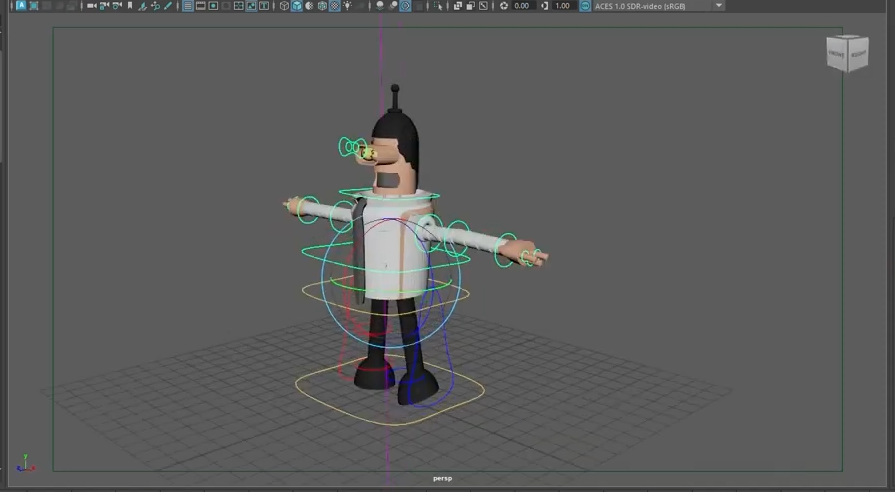Toggle the Resolution Gate icon

click(x=213, y=6)
